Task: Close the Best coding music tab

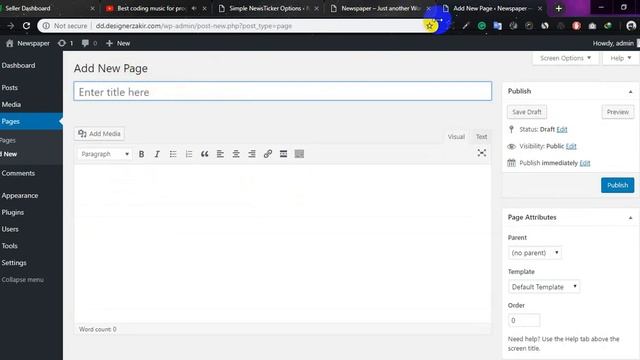Action: coord(204,8)
